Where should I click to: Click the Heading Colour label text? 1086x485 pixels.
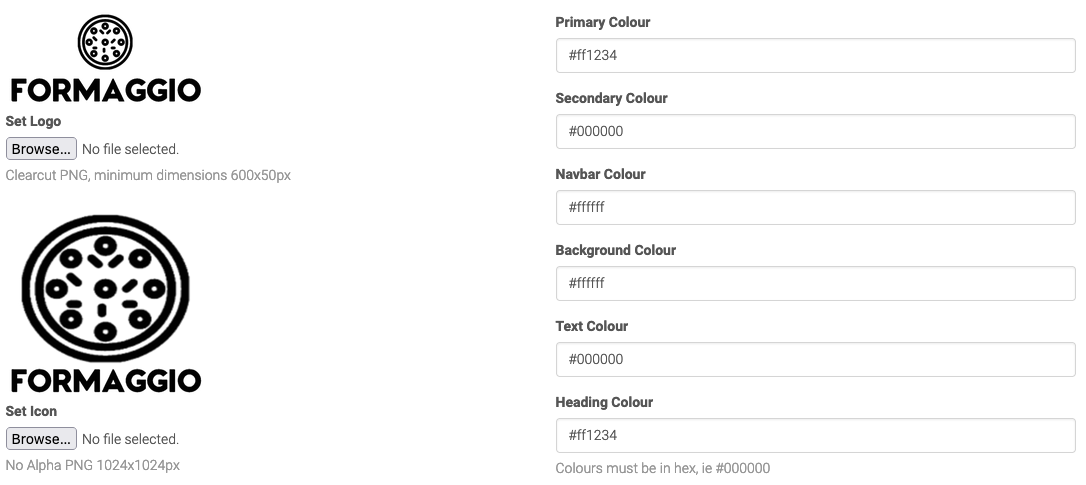pos(603,402)
